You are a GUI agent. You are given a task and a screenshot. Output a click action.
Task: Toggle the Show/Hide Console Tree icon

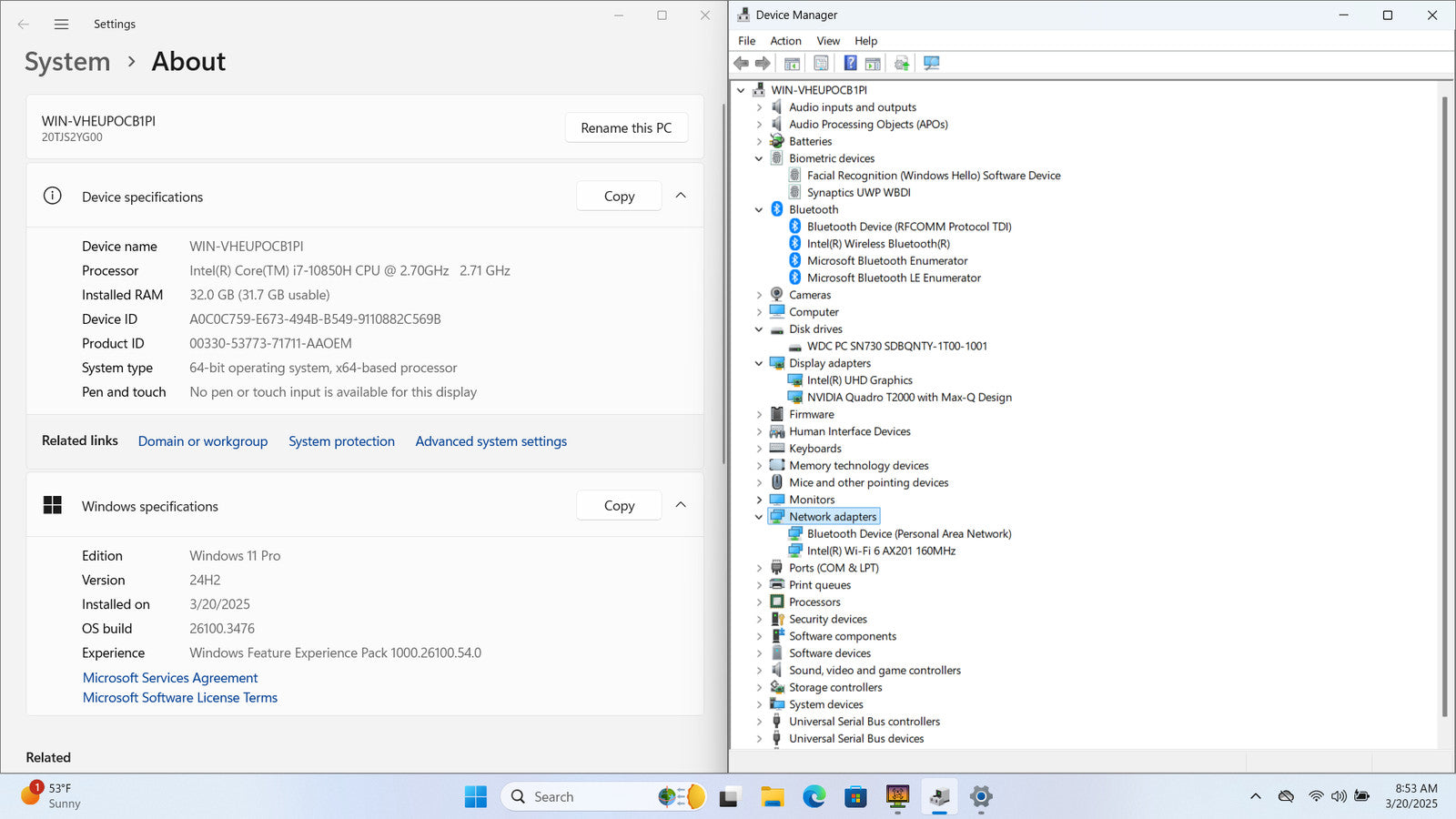pyautogui.click(x=792, y=63)
